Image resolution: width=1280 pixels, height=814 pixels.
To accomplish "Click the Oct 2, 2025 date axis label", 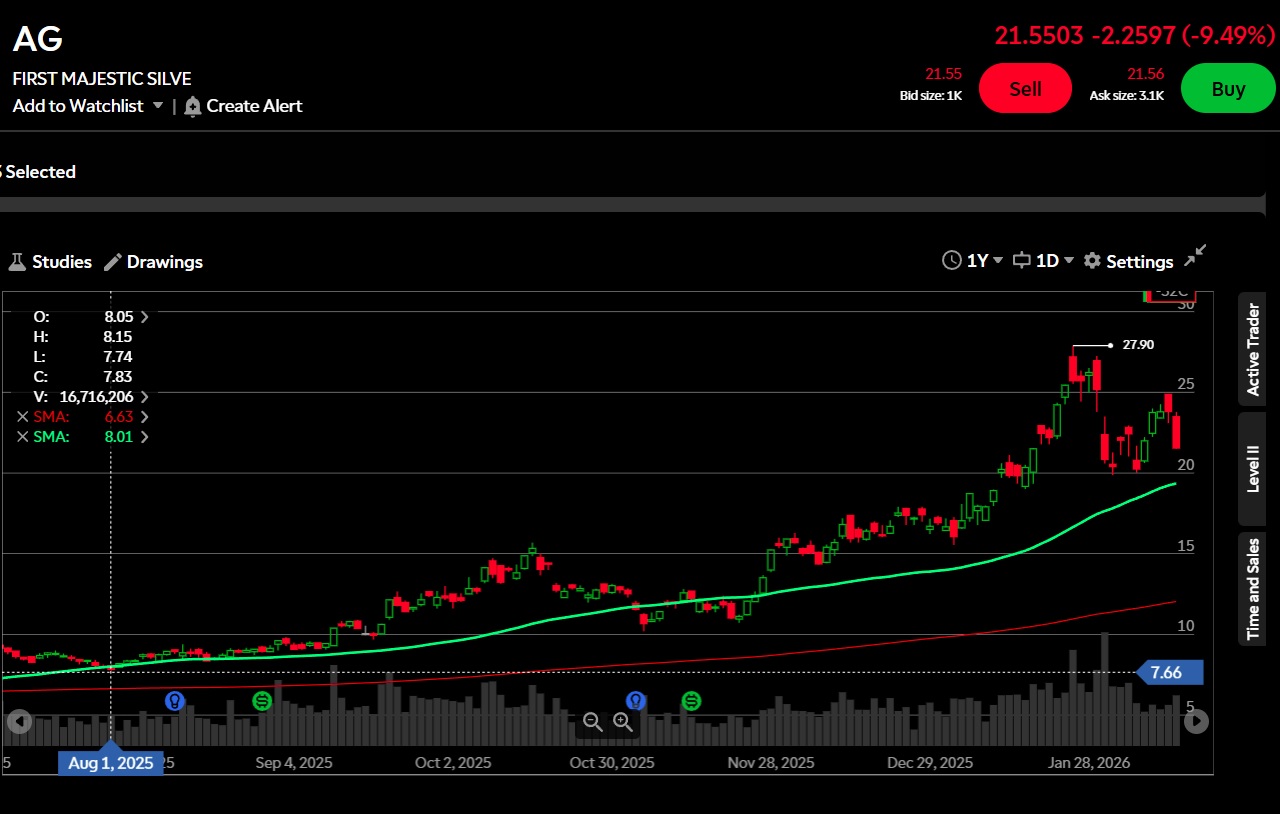I will click(453, 763).
